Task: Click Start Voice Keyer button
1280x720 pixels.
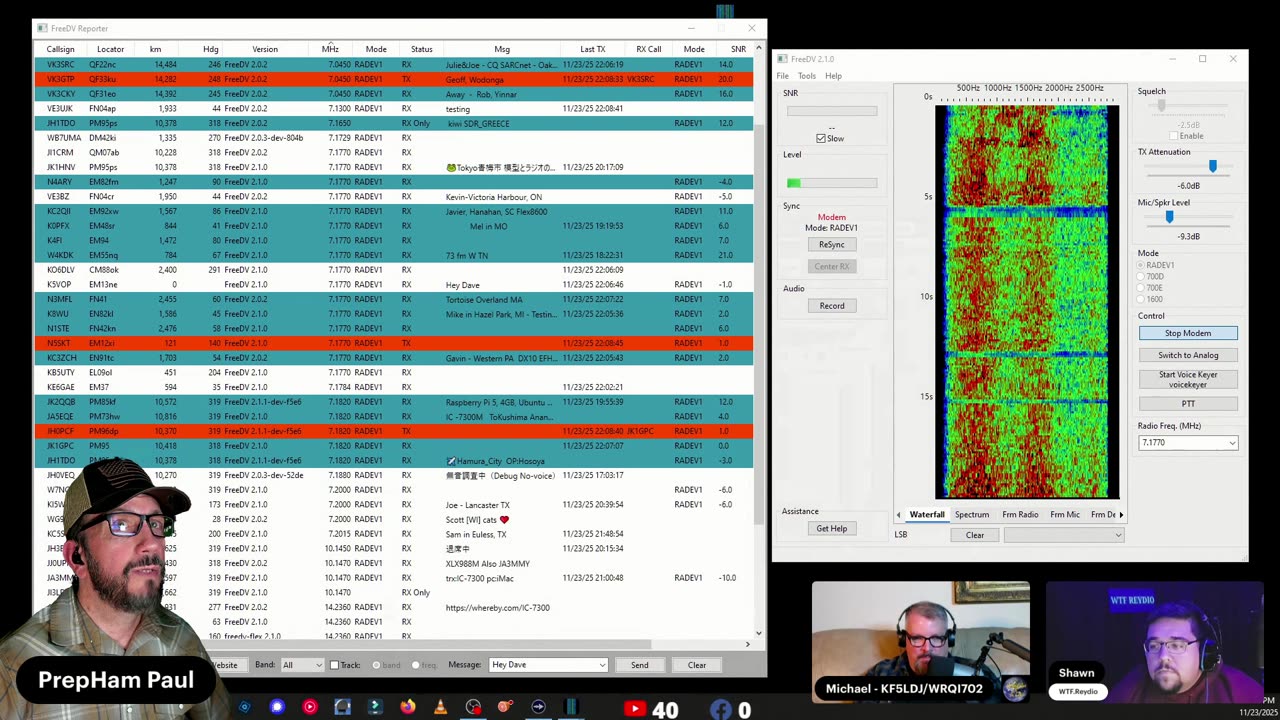Action: 1188,379
